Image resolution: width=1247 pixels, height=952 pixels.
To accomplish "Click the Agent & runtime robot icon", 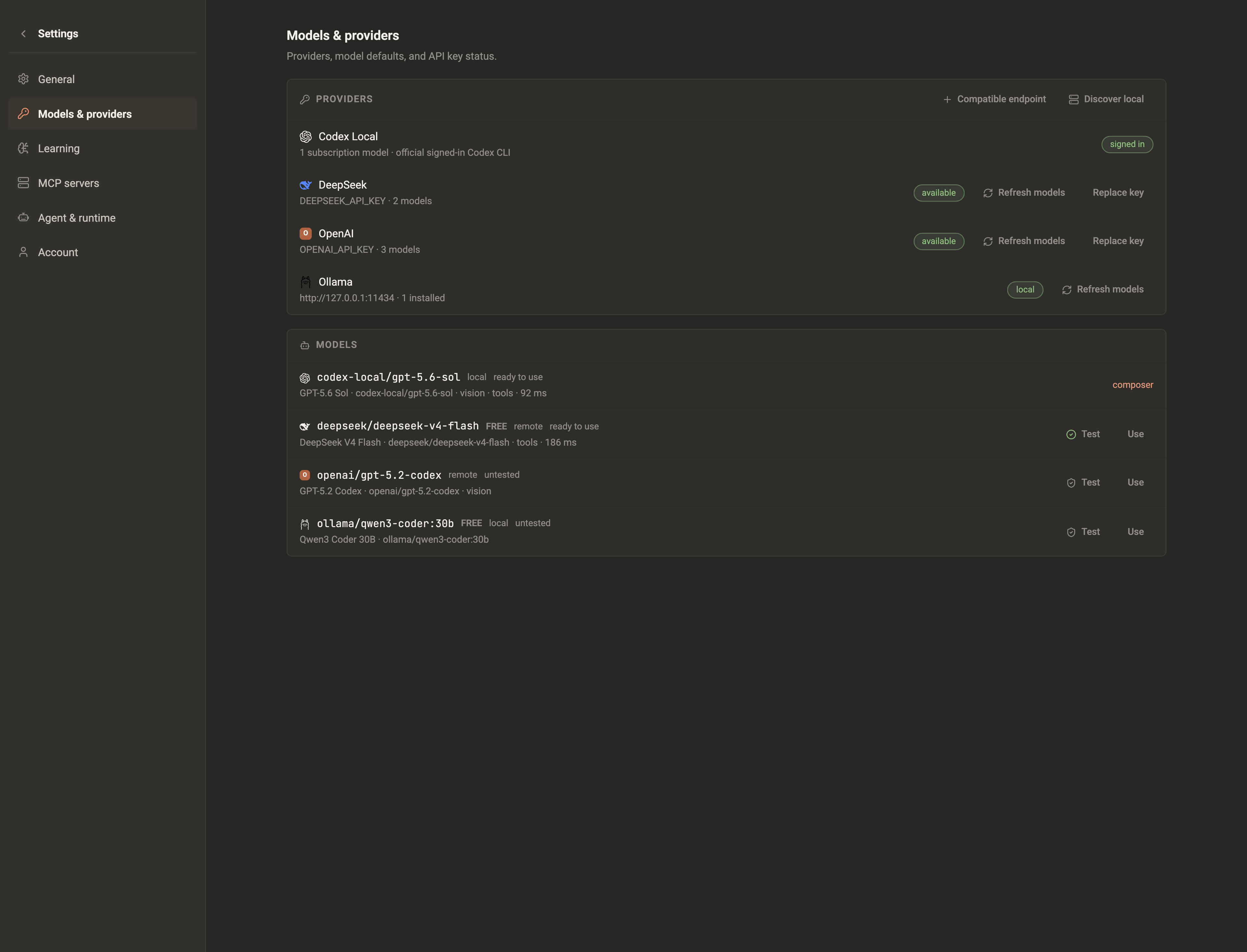I will pyautogui.click(x=23, y=217).
